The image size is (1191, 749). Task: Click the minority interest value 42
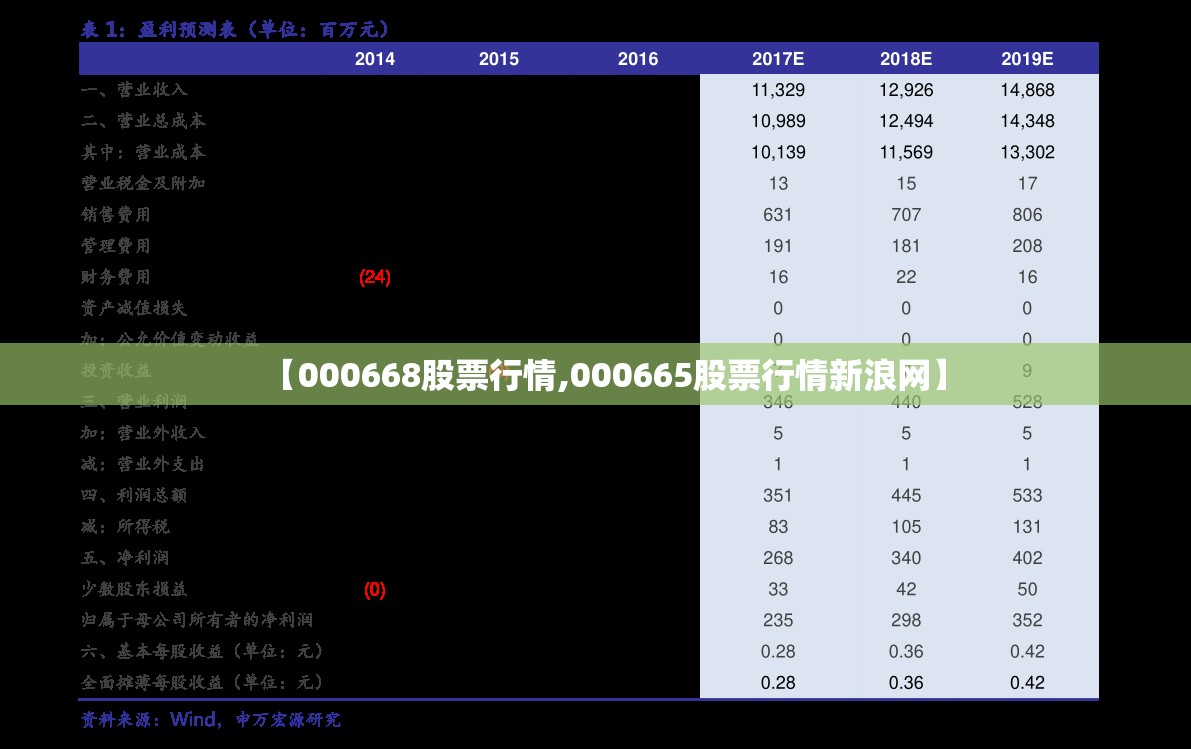tap(905, 588)
